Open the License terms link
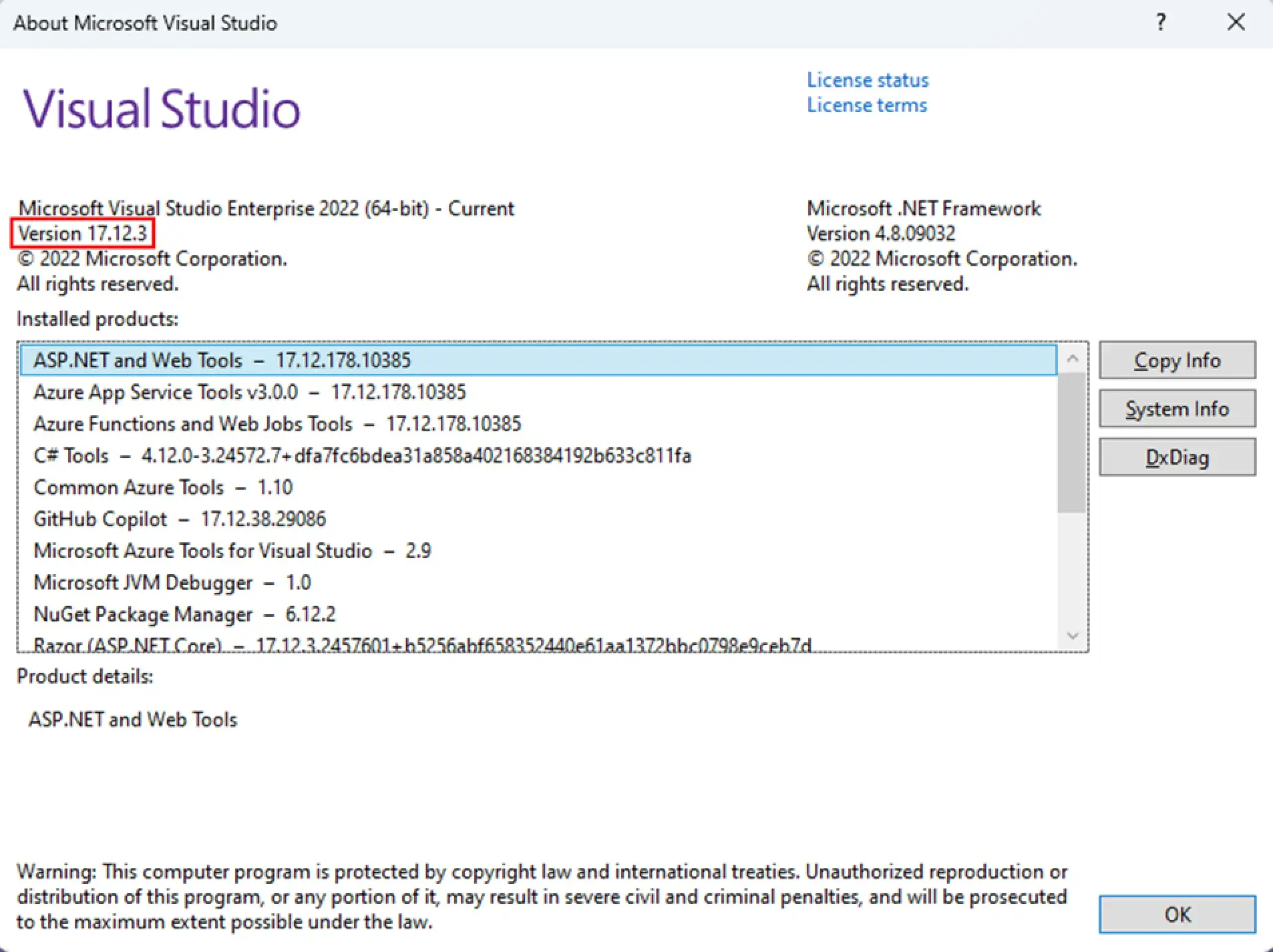1273x952 pixels. [x=867, y=105]
